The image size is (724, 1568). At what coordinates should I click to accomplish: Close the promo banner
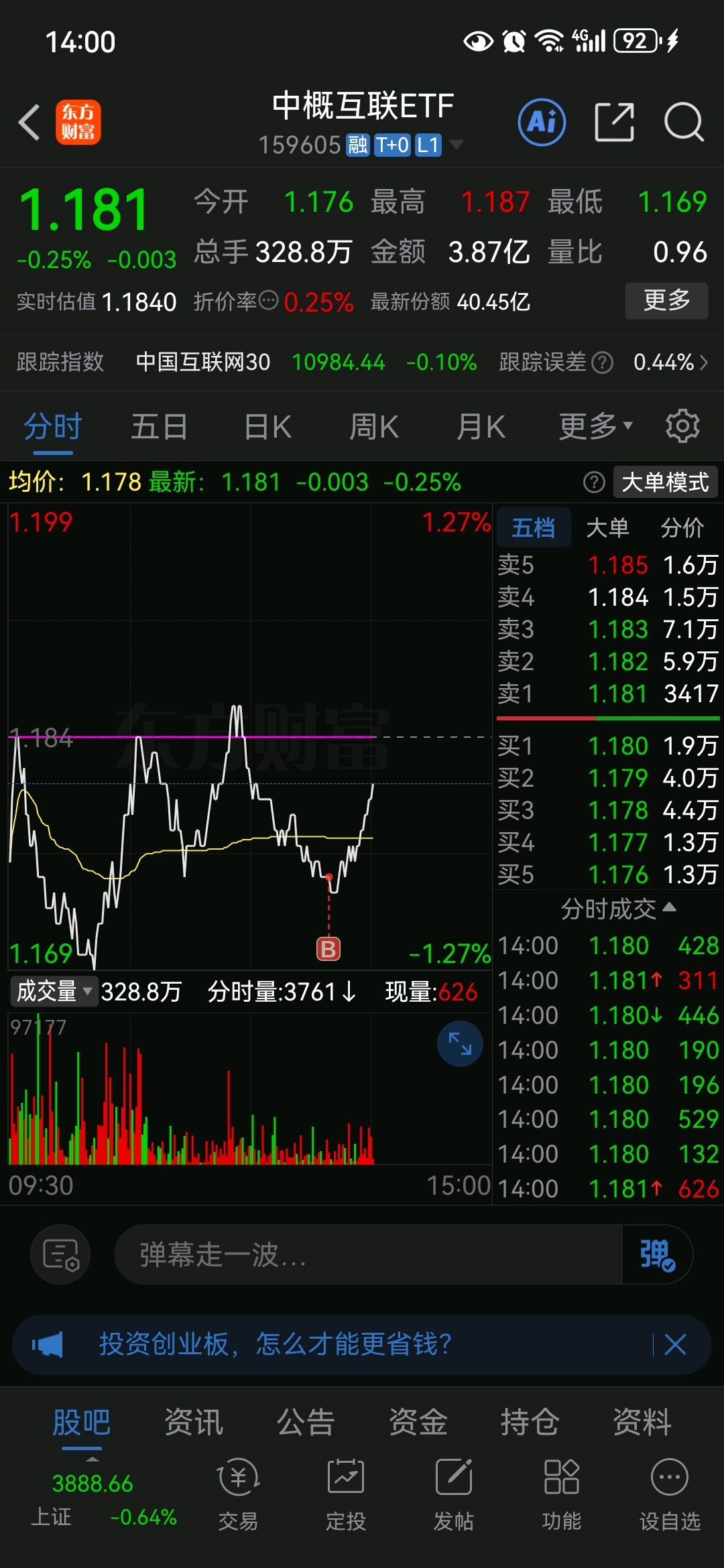tap(675, 1344)
